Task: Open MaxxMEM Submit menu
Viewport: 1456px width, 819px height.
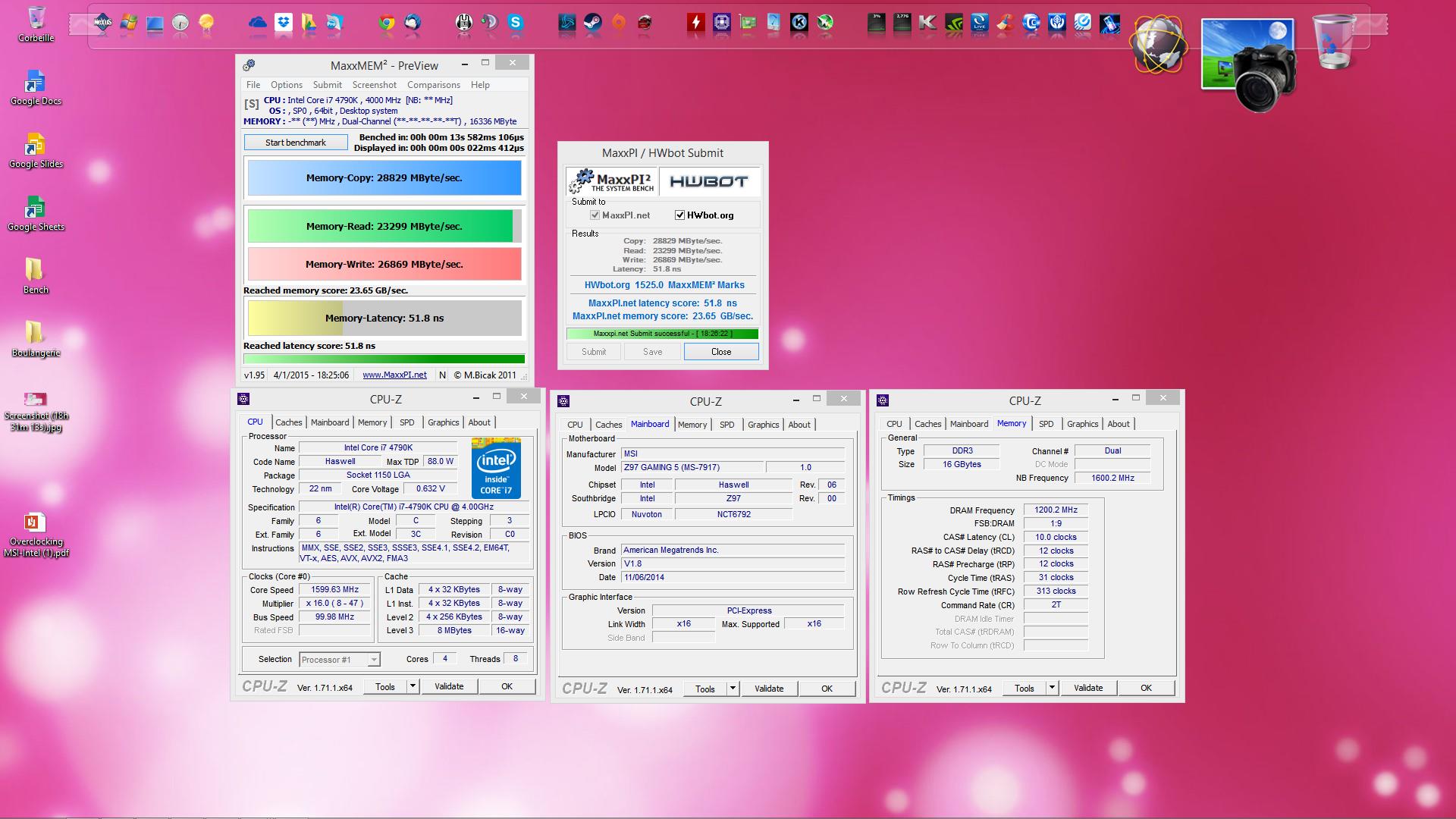Action: [328, 85]
